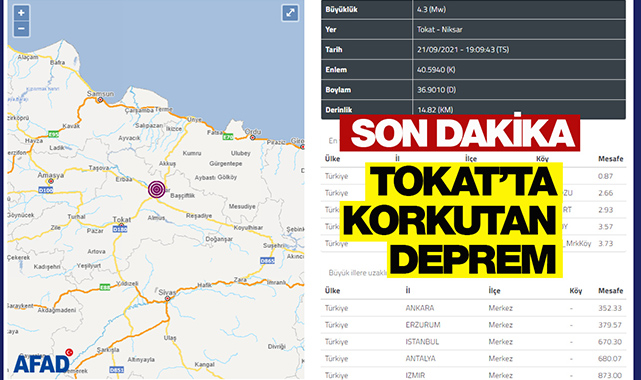Select the Yer value Tokat - Niksar

pyautogui.click(x=439, y=29)
